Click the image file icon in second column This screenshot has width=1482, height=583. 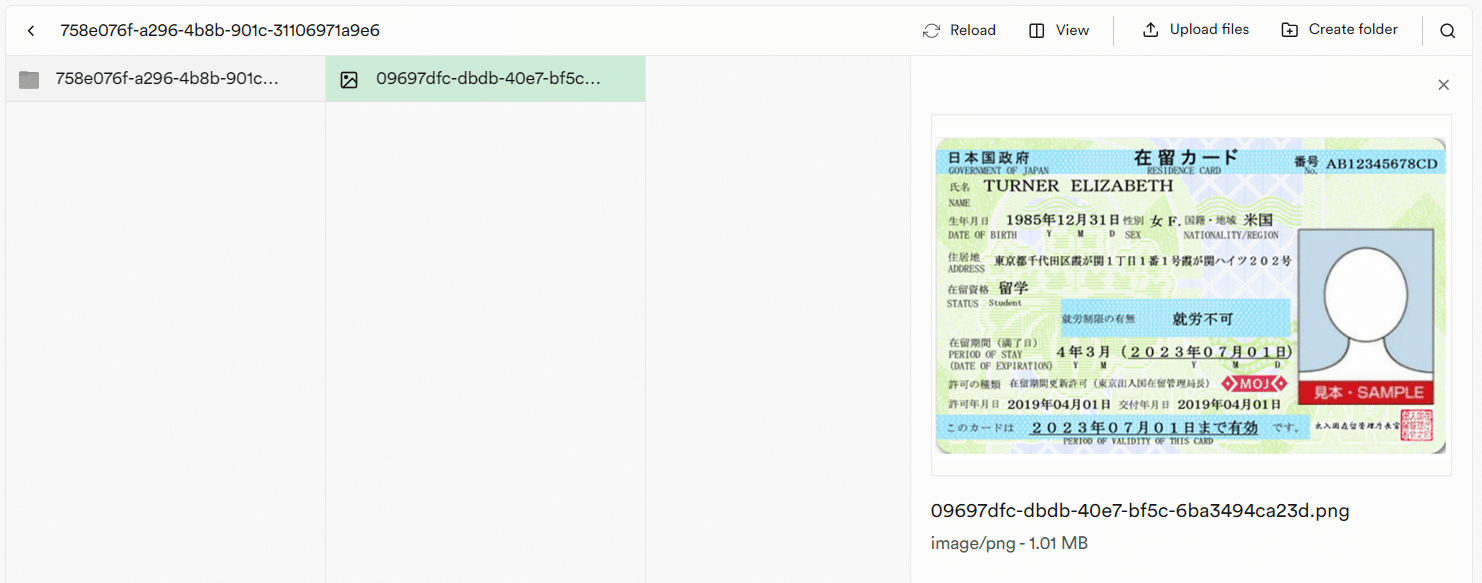point(349,80)
